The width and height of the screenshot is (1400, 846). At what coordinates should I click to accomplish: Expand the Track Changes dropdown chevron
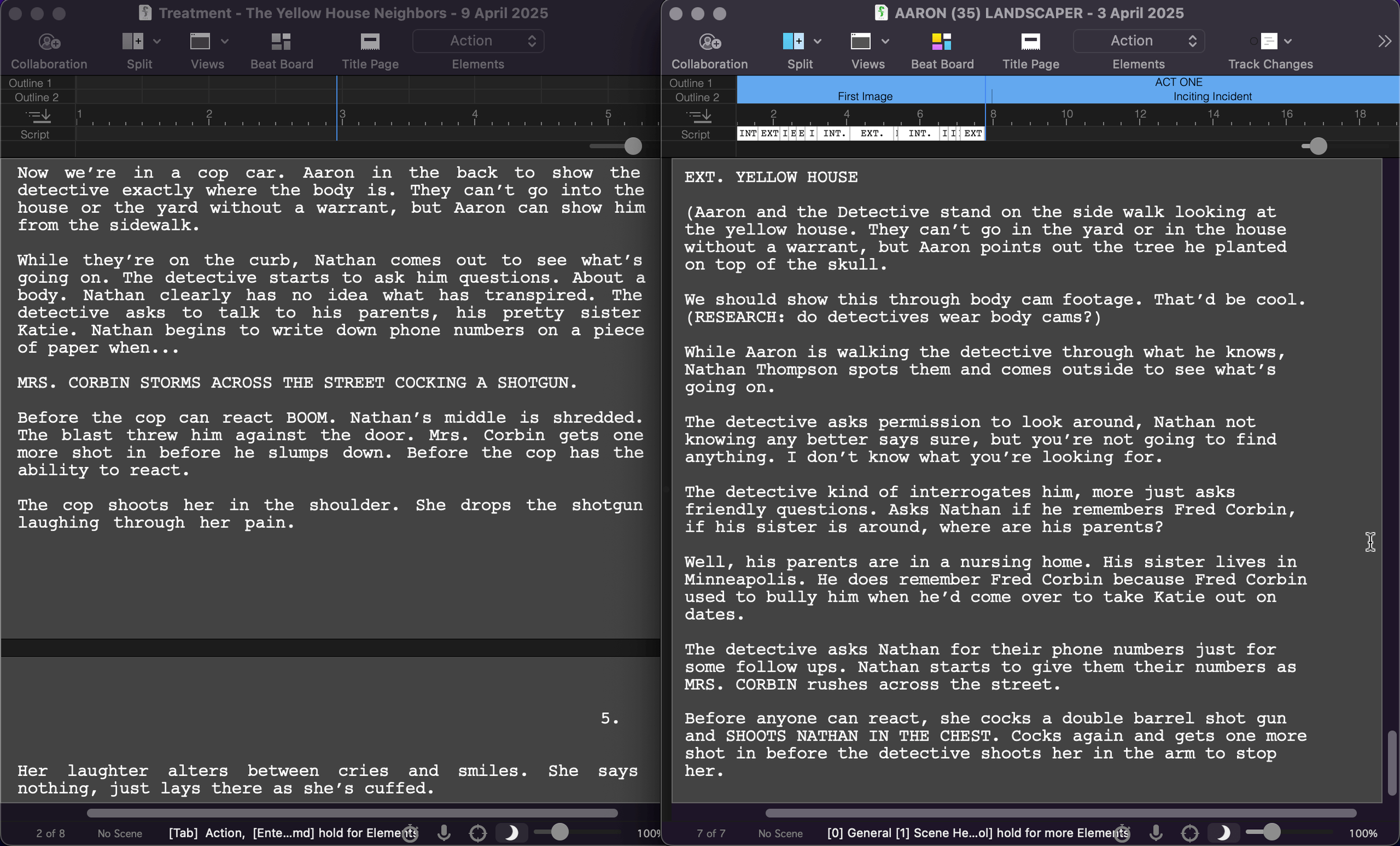tap(1289, 41)
